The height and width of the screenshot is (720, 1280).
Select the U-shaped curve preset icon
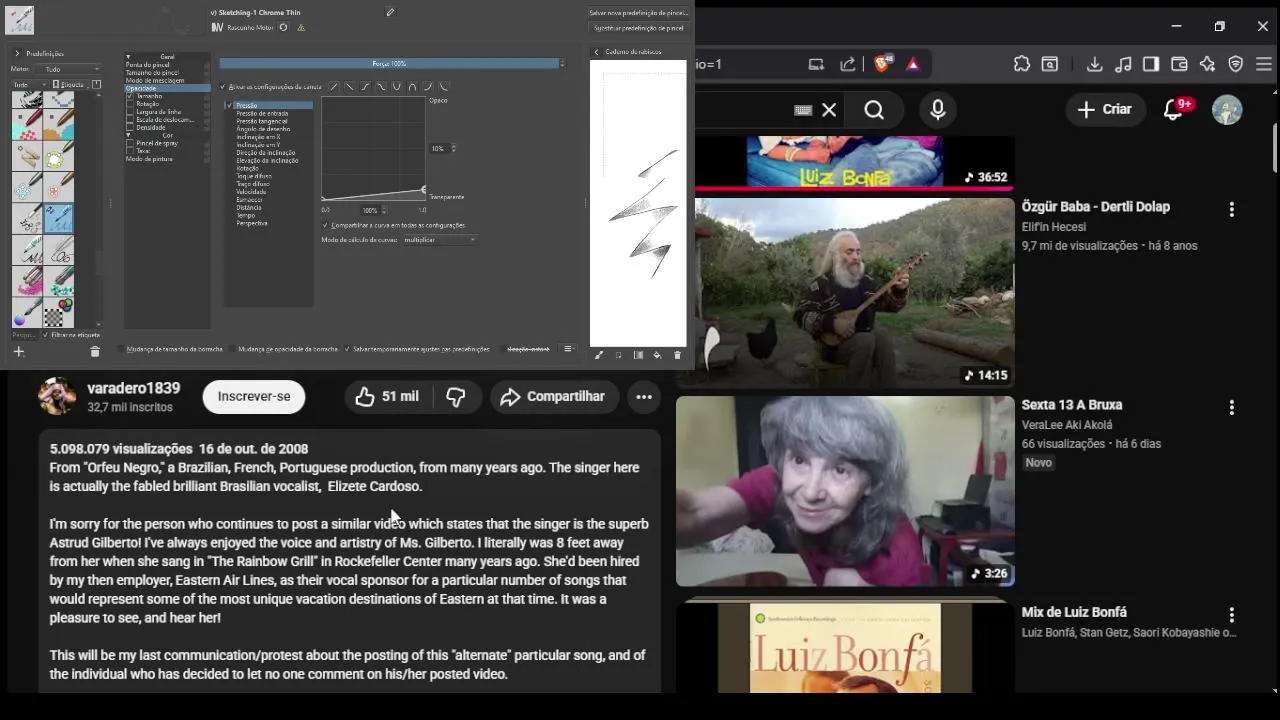click(x=396, y=86)
